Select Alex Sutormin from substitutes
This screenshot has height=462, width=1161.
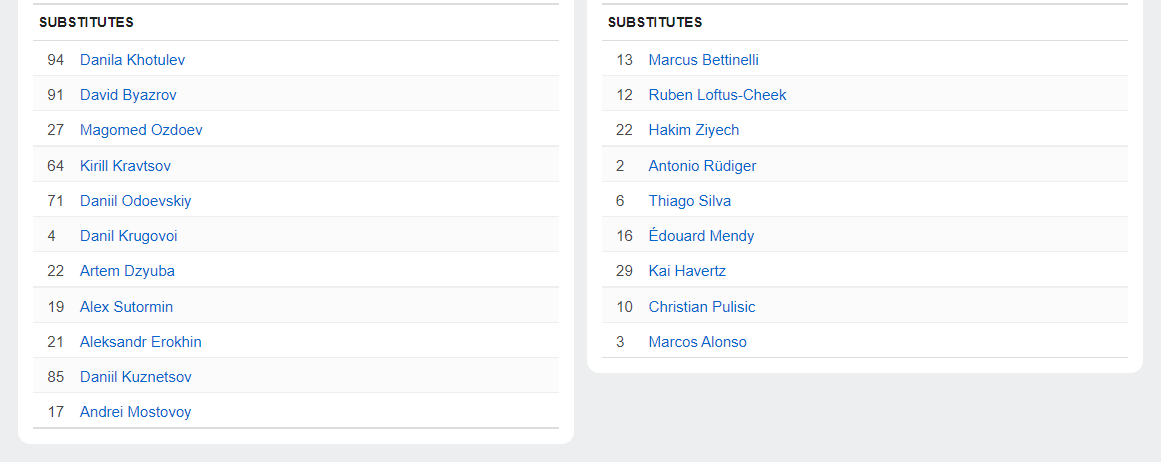point(126,307)
